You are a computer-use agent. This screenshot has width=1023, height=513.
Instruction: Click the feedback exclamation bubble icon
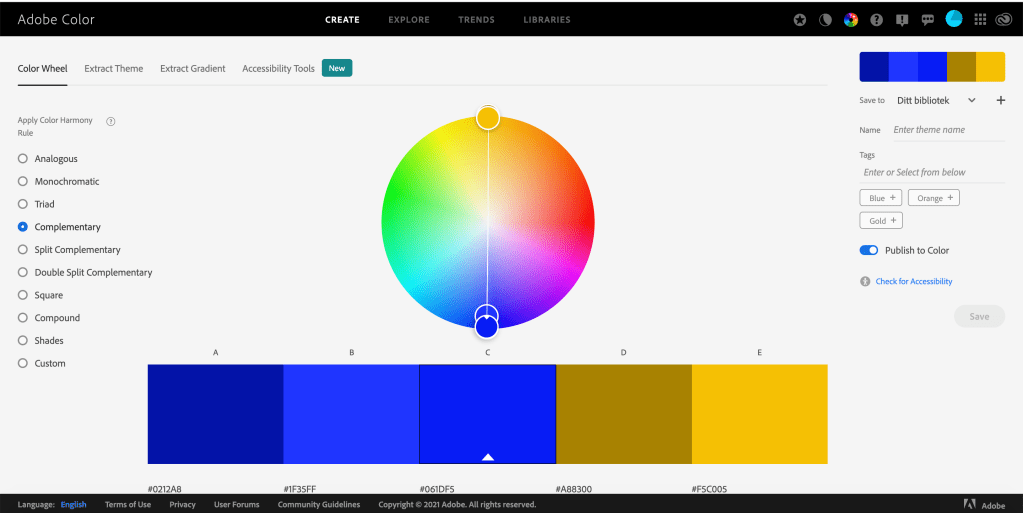tap(903, 19)
